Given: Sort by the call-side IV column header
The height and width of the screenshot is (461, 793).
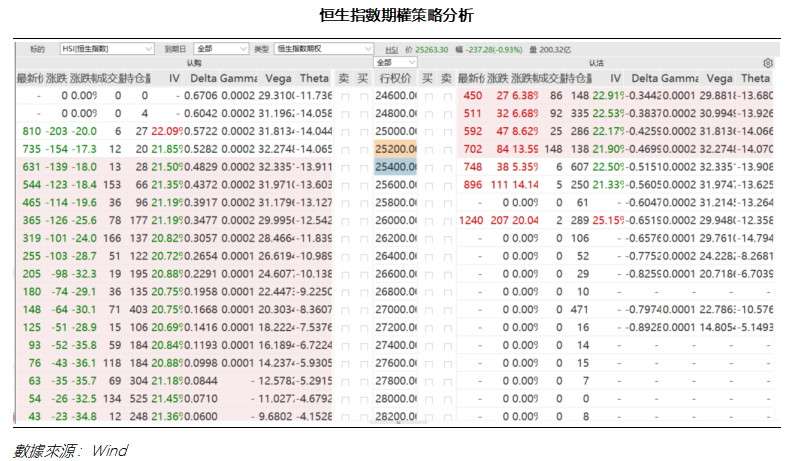Looking at the screenshot, I should coord(174,78).
